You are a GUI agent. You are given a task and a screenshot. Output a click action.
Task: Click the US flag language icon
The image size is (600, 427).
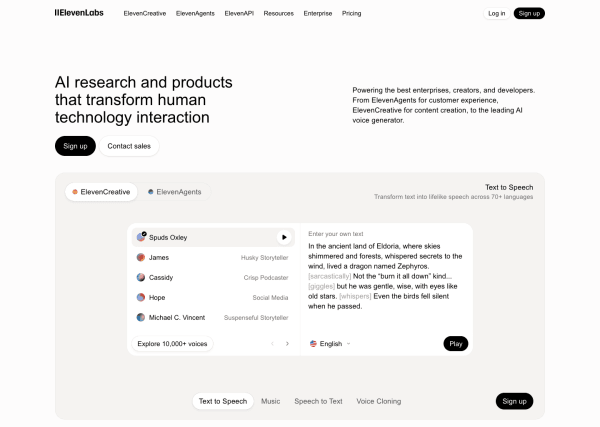coord(313,344)
